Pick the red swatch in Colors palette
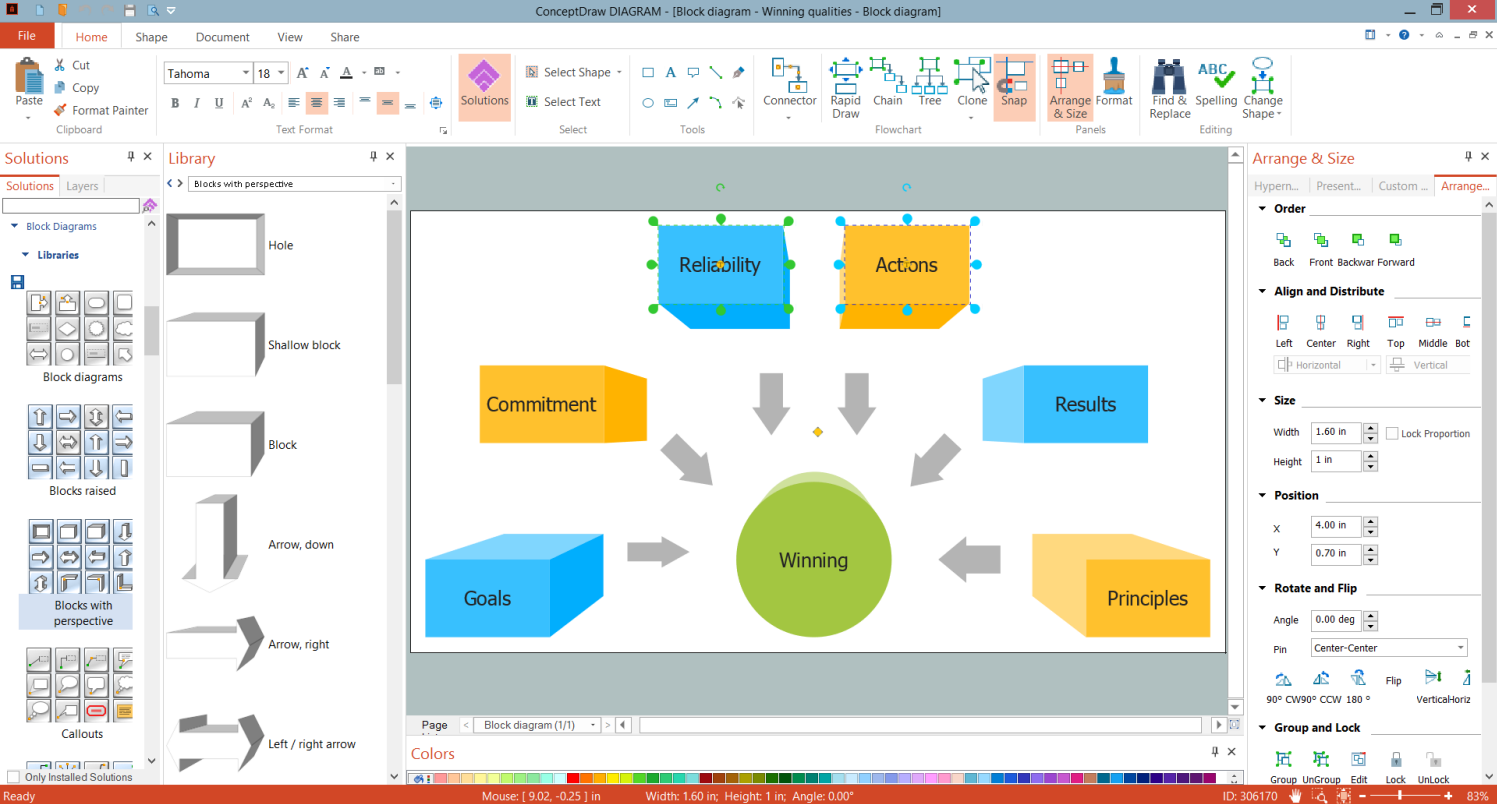This screenshot has height=804, width=1497. (x=573, y=778)
